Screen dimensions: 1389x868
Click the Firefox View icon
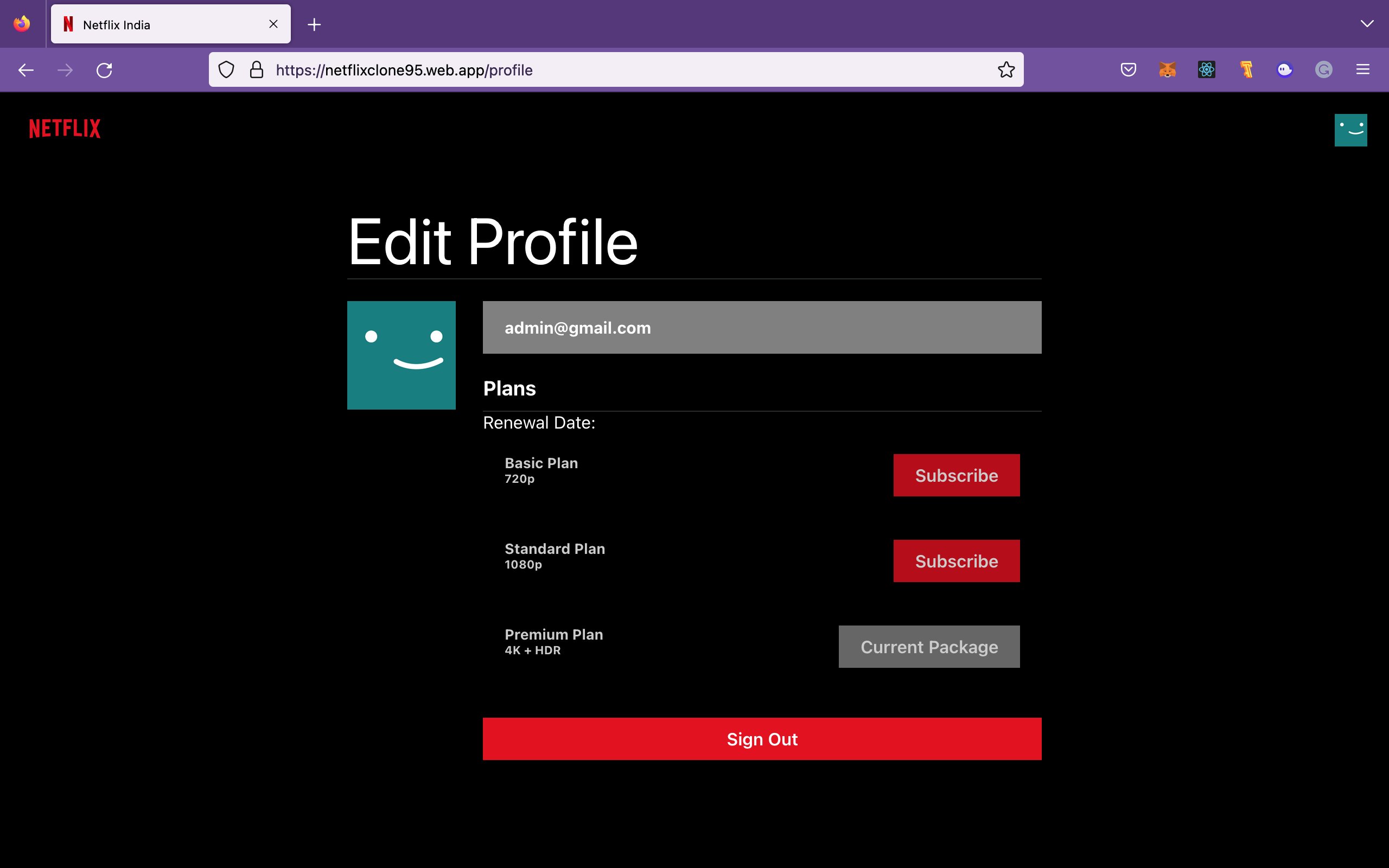(22, 23)
